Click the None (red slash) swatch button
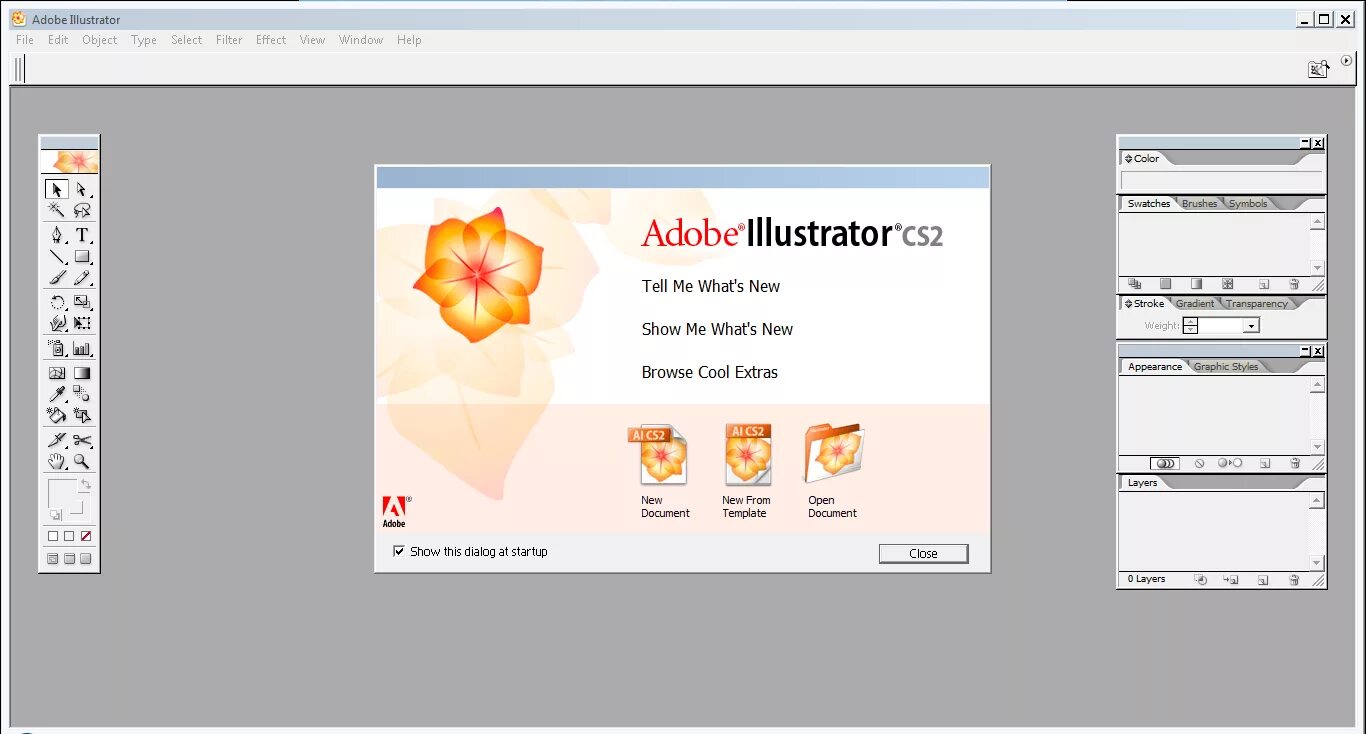 click(x=86, y=536)
